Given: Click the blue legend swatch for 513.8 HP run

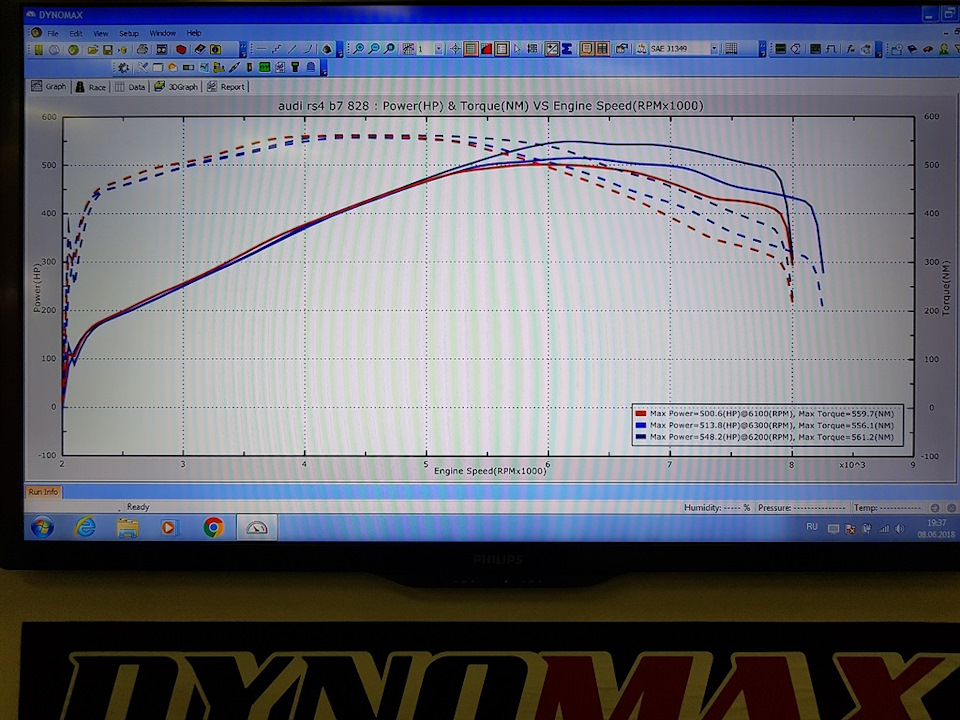Looking at the screenshot, I should [x=641, y=426].
